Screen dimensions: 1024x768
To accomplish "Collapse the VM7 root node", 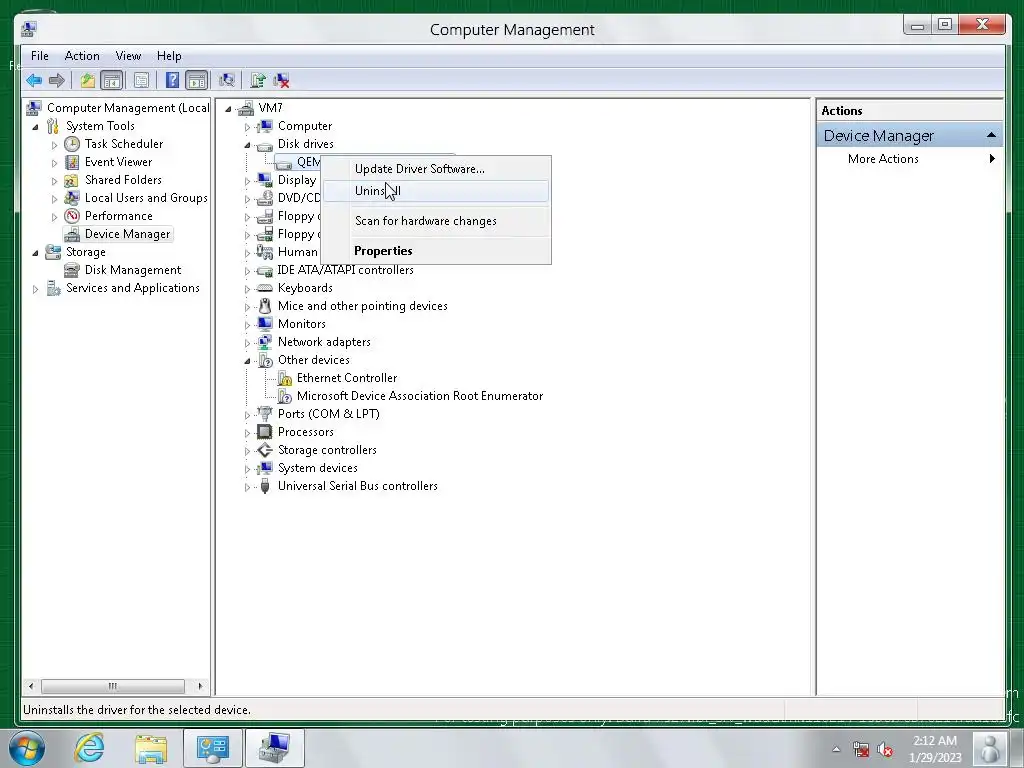I will [x=228, y=108].
